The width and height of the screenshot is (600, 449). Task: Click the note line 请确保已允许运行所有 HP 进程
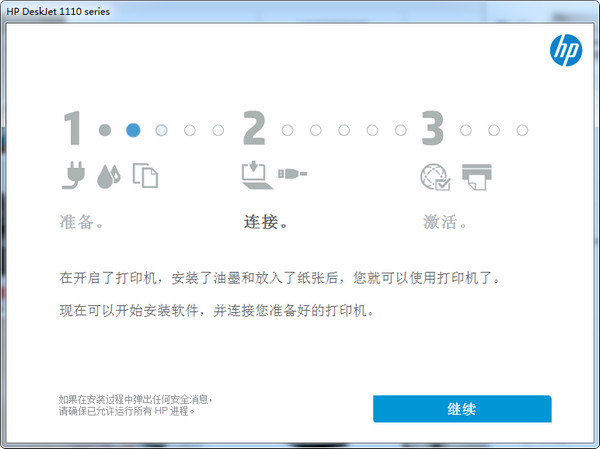point(127,411)
